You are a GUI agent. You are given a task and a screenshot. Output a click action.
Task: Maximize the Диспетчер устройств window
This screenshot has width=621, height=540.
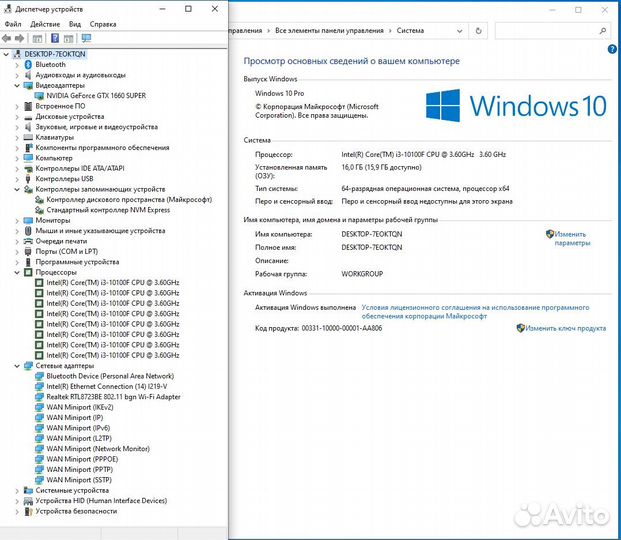[189, 9]
